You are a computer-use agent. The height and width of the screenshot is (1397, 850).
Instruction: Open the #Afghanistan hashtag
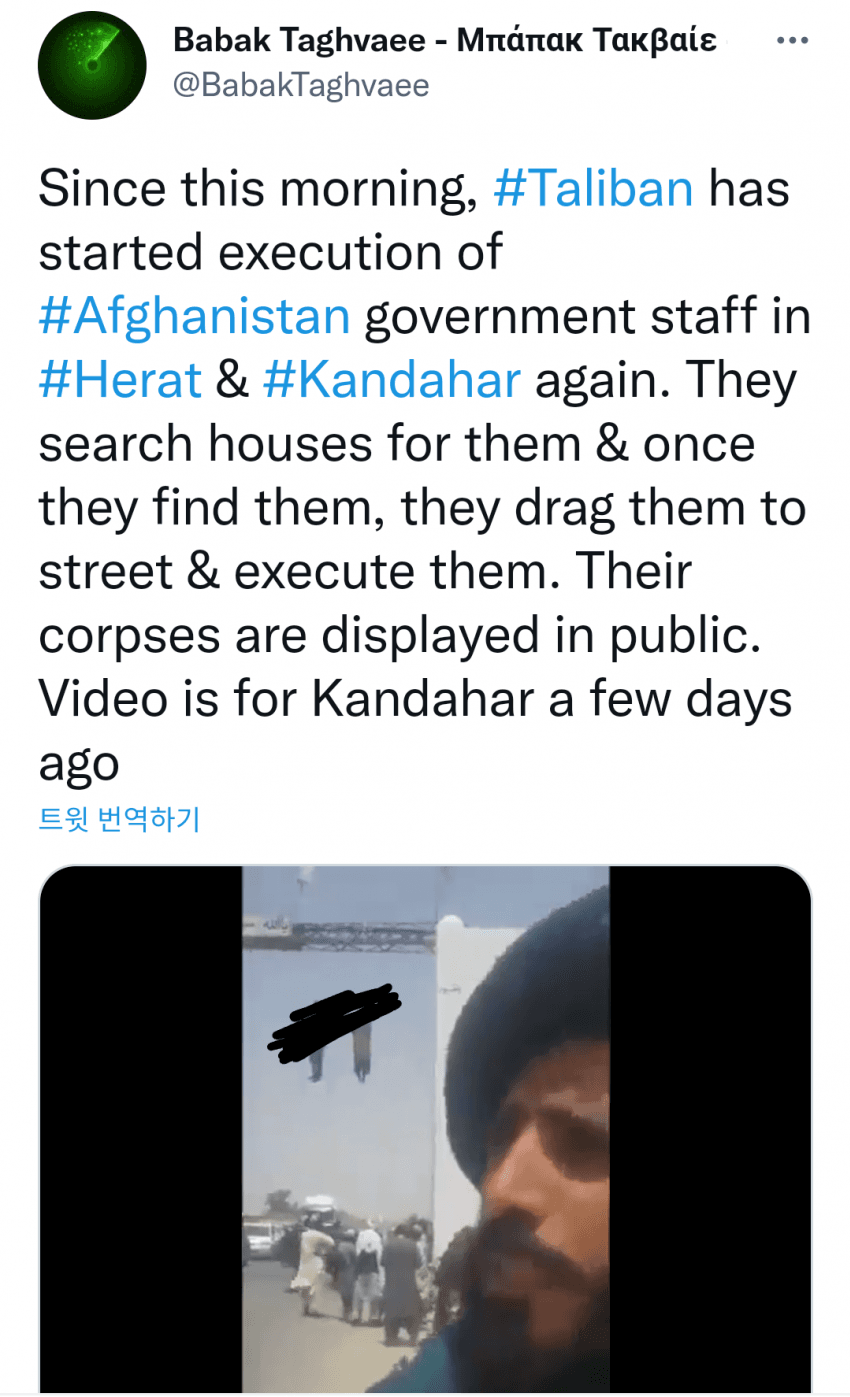tap(195, 317)
